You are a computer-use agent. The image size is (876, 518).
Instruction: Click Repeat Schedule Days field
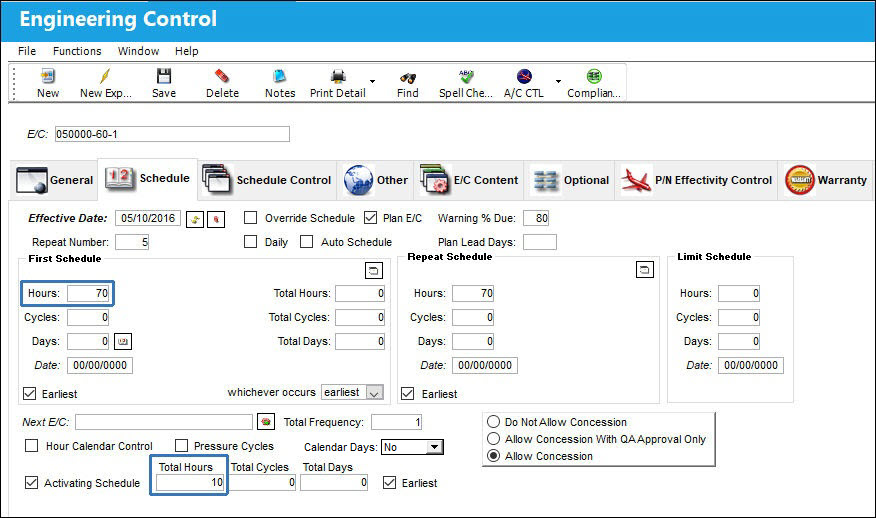click(473, 341)
